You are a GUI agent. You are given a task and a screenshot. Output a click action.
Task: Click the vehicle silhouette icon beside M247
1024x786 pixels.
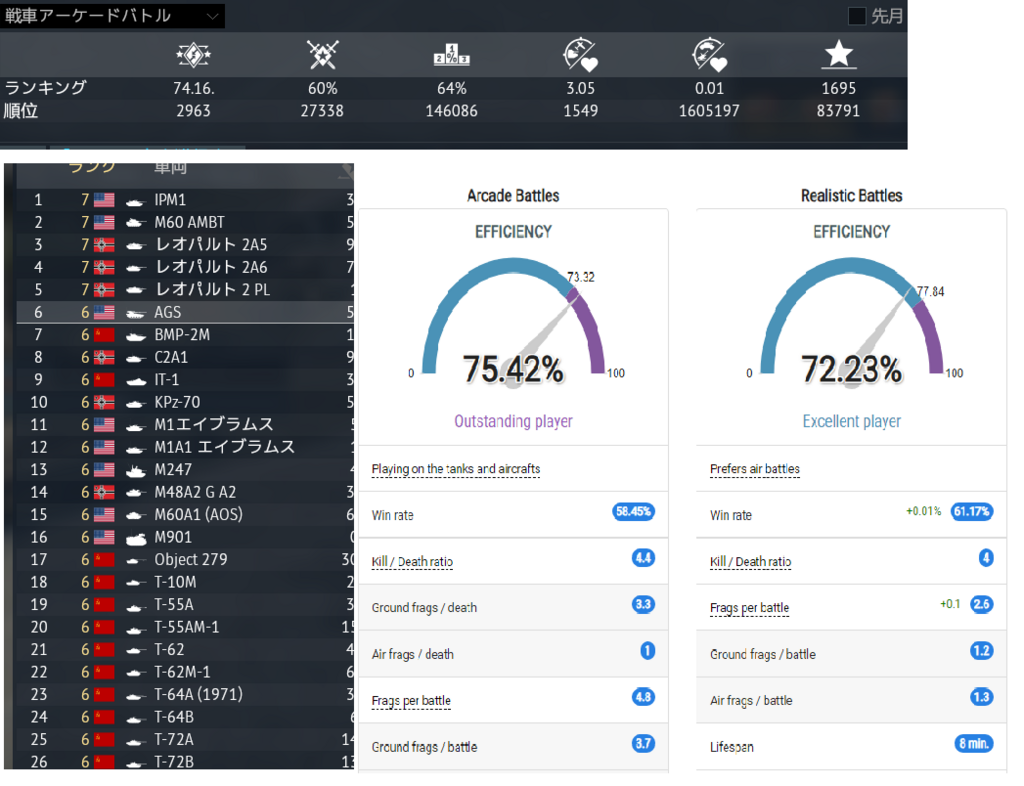click(x=137, y=470)
